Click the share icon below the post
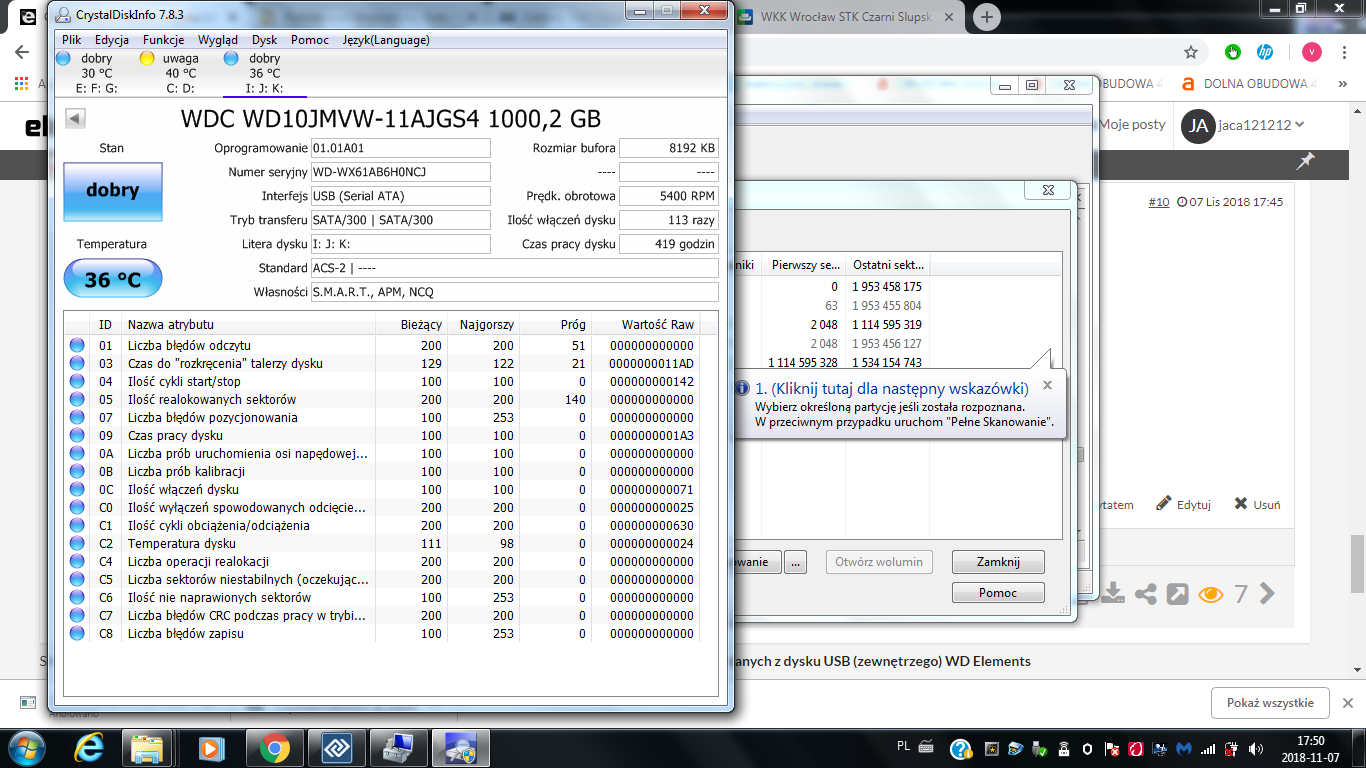The image size is (1366, 768). [x=1146, y=594]
